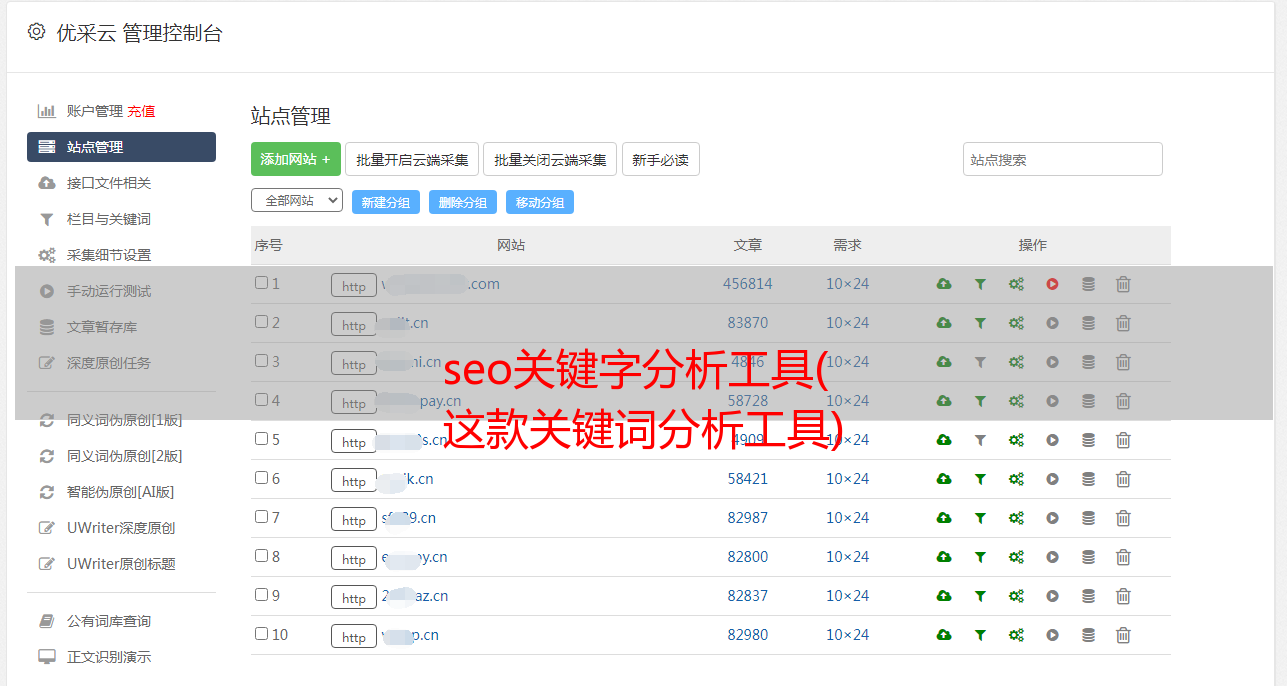Image resolution: width=1287 pixels, height=686 pixels.
Task: Open UWriter深度原创 in the sidebar
Action: click(121, 528)
